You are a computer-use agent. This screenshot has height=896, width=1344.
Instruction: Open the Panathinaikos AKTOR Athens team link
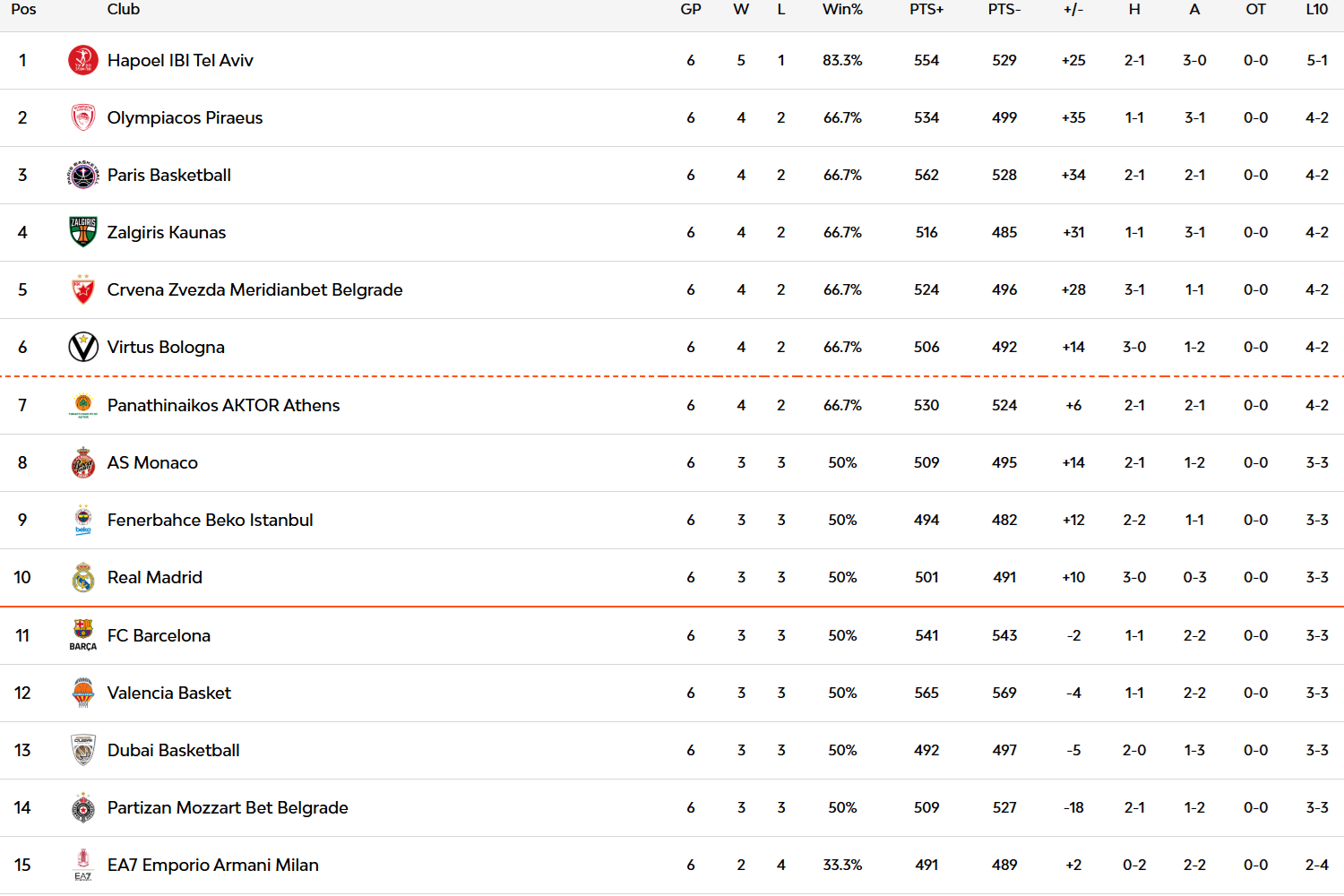223,405
